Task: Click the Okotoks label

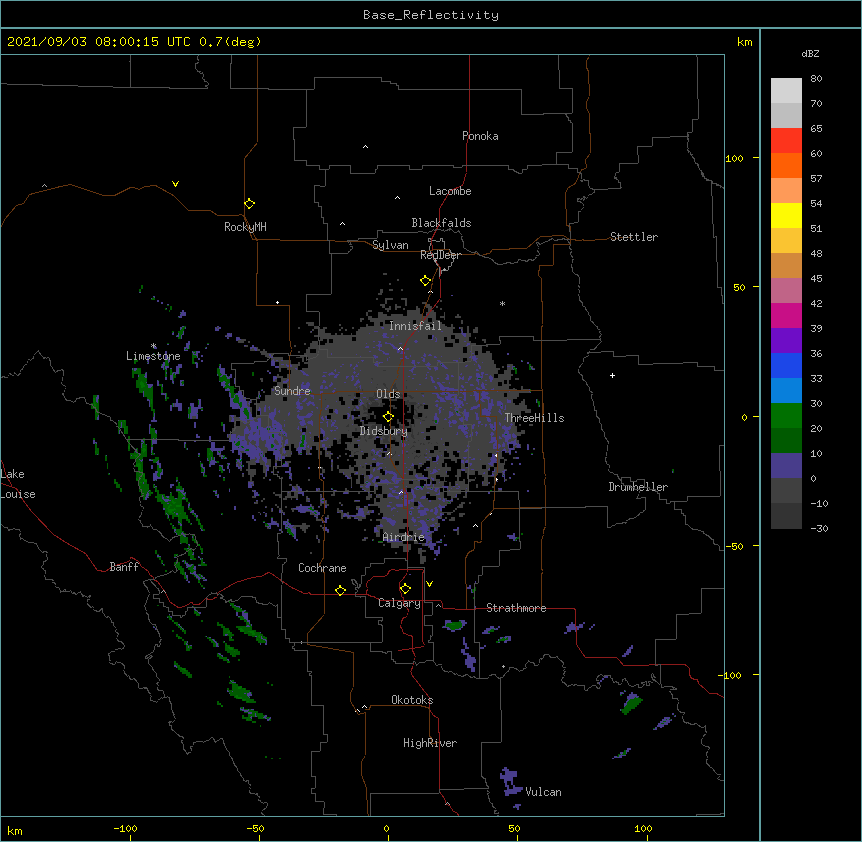Action: tap(412, 700)
